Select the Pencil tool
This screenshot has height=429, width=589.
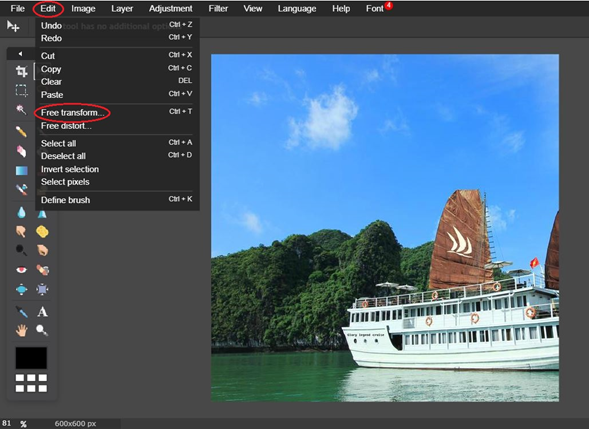point(21,131)
